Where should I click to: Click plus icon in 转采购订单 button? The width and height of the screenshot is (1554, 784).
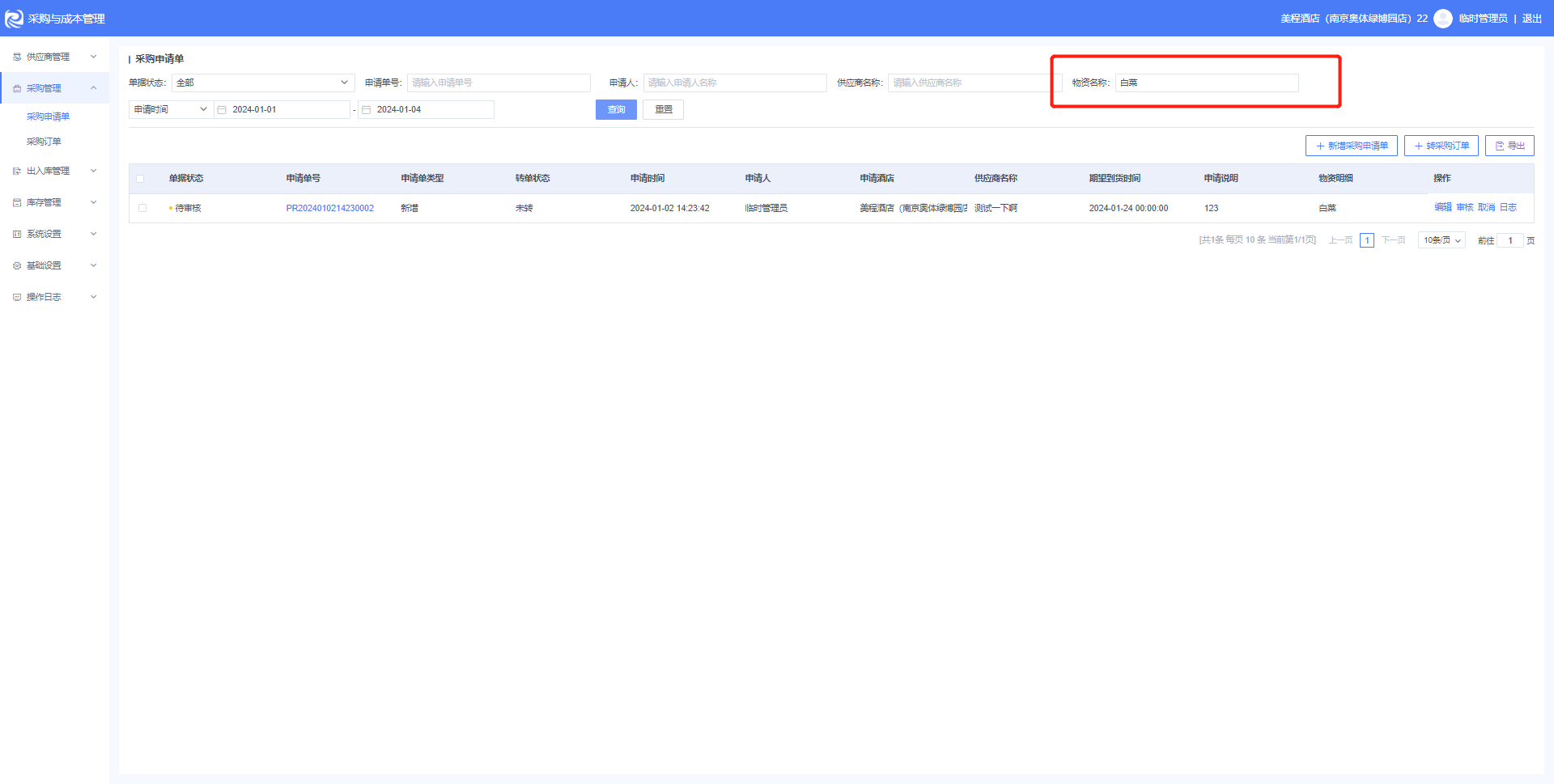pyautogui.click(x=1418, y=146)
